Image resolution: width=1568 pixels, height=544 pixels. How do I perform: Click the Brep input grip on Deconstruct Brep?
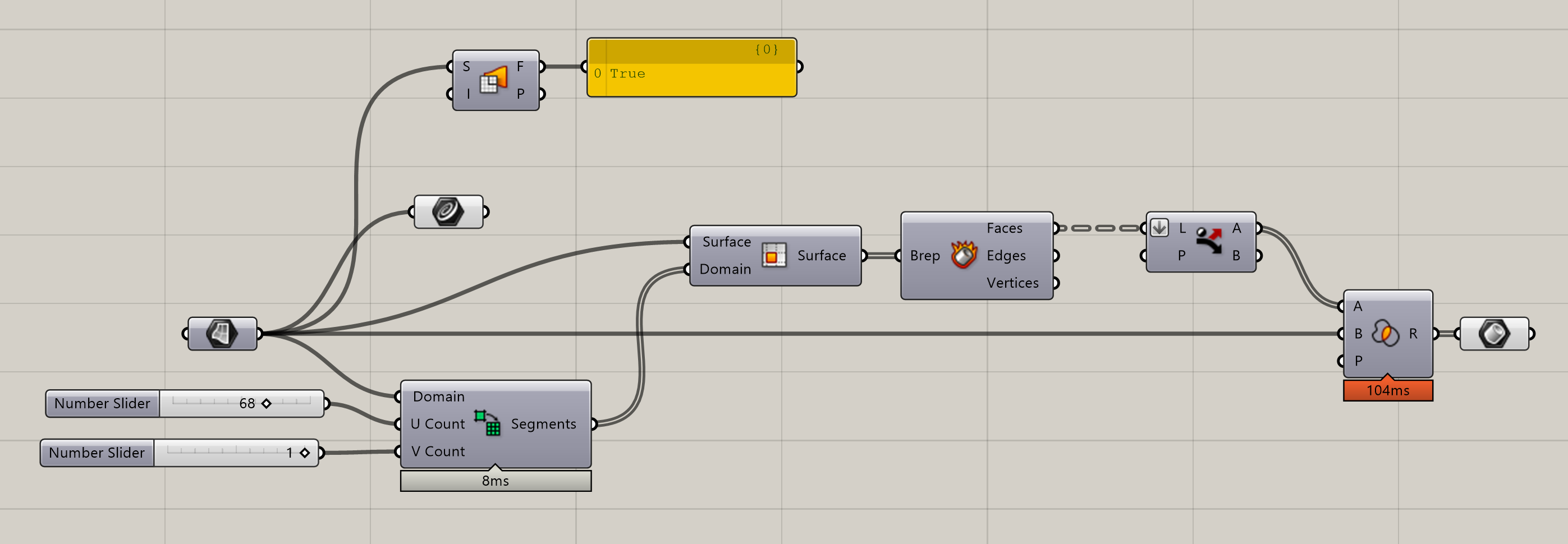(x=899, y=256)
